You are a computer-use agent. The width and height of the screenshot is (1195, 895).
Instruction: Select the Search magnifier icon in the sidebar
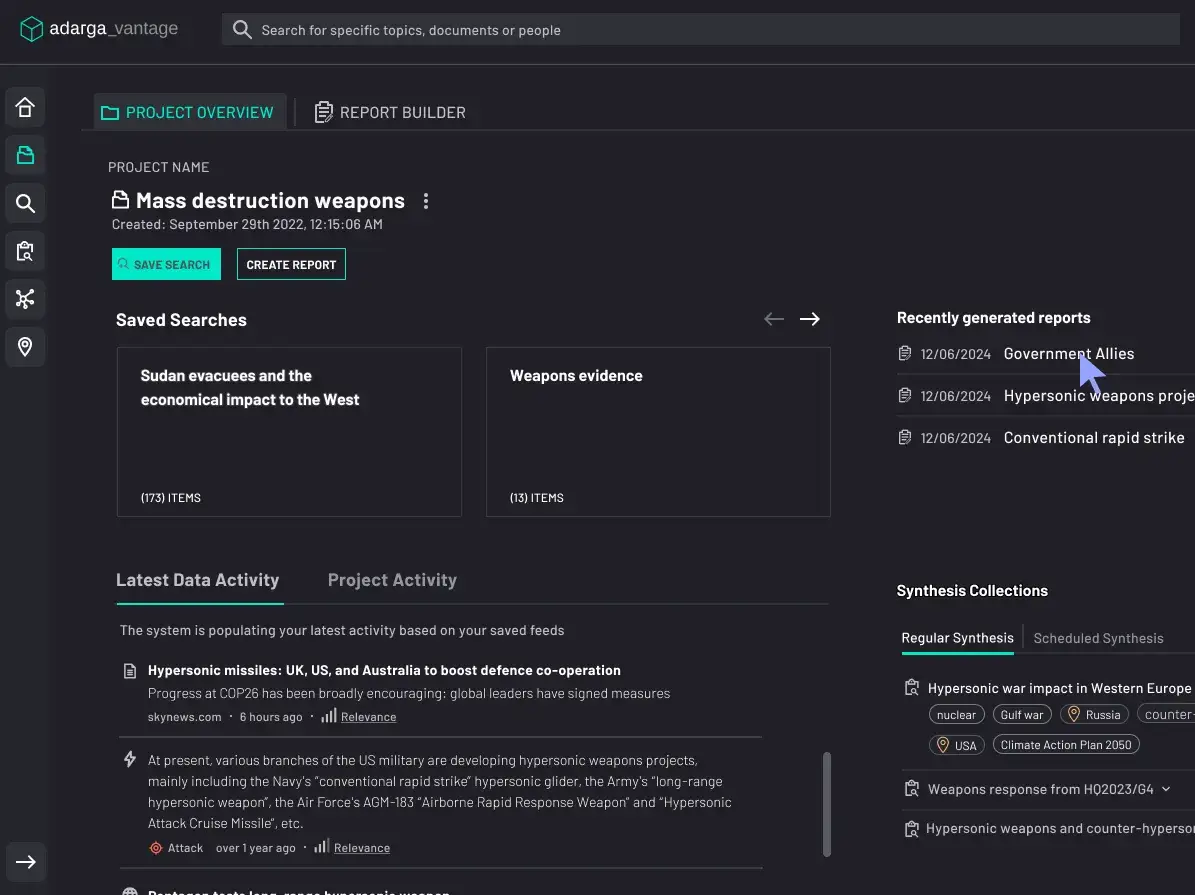click(x=26, y=204)
